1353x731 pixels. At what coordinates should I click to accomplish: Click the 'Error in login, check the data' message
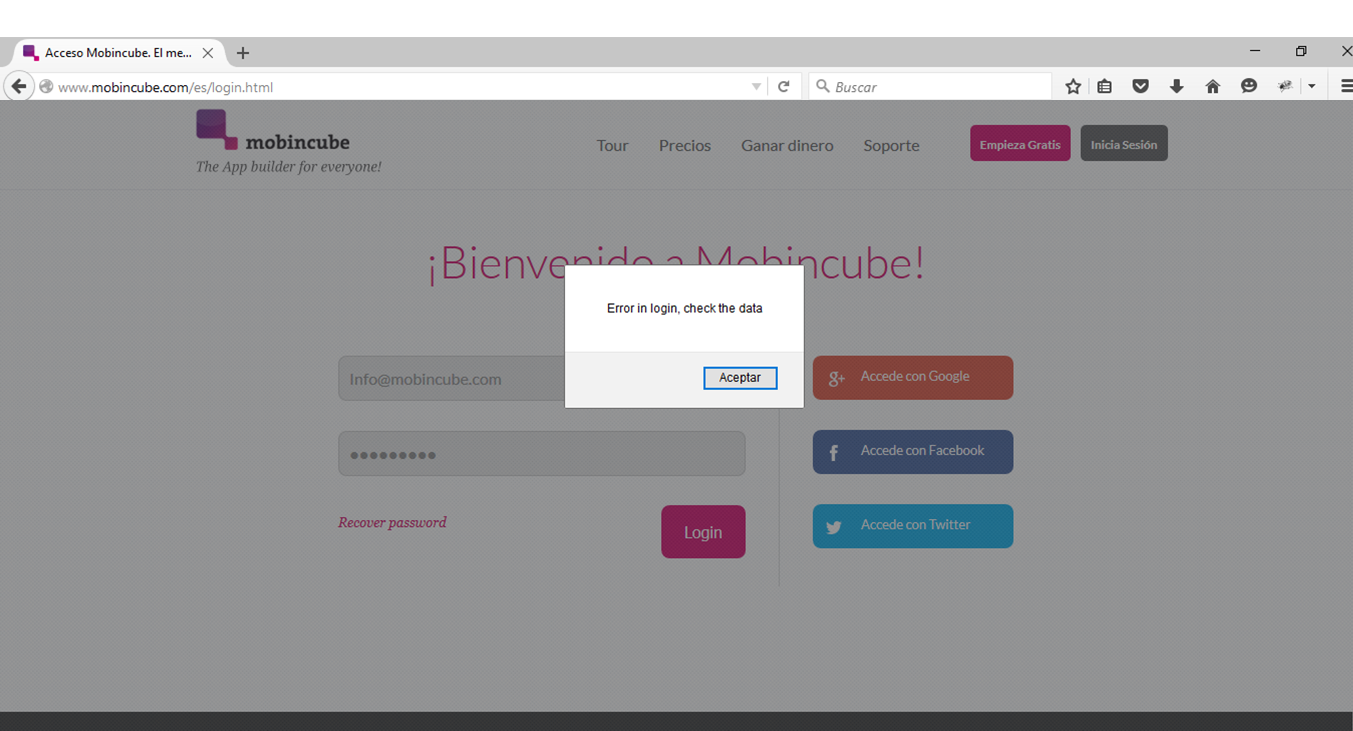point(685,309)
